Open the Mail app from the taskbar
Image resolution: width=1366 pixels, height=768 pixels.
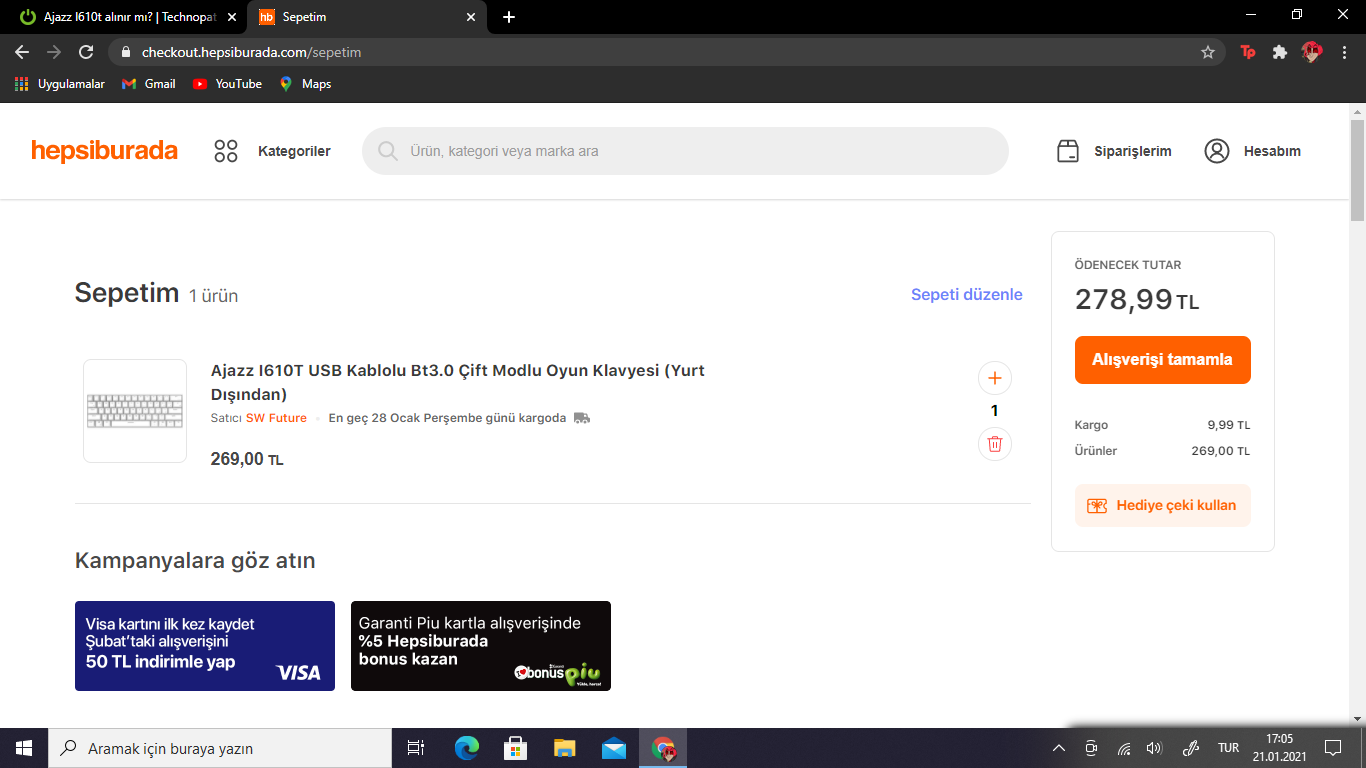pyautogui.click(x=614, y=748)
